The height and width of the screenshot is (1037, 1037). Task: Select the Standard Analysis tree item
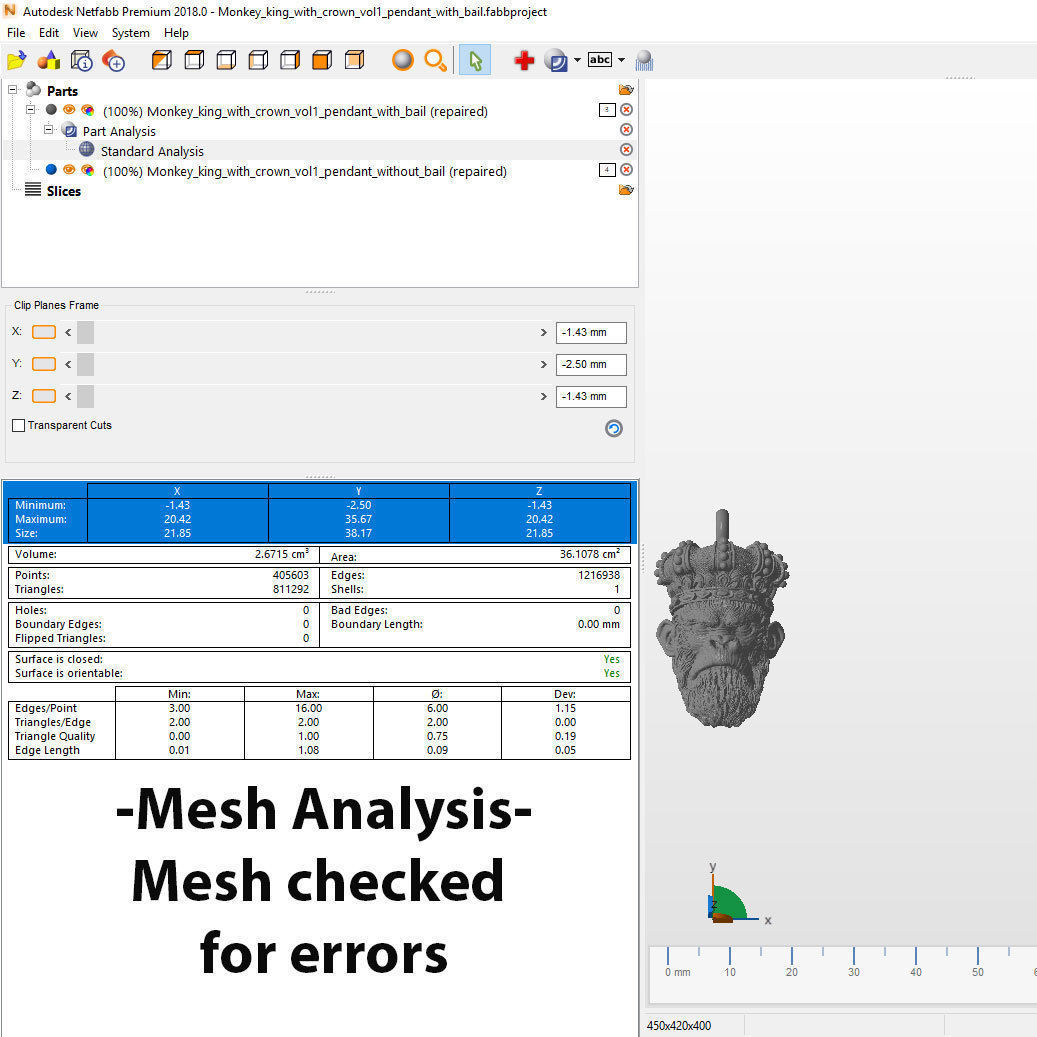152,151
